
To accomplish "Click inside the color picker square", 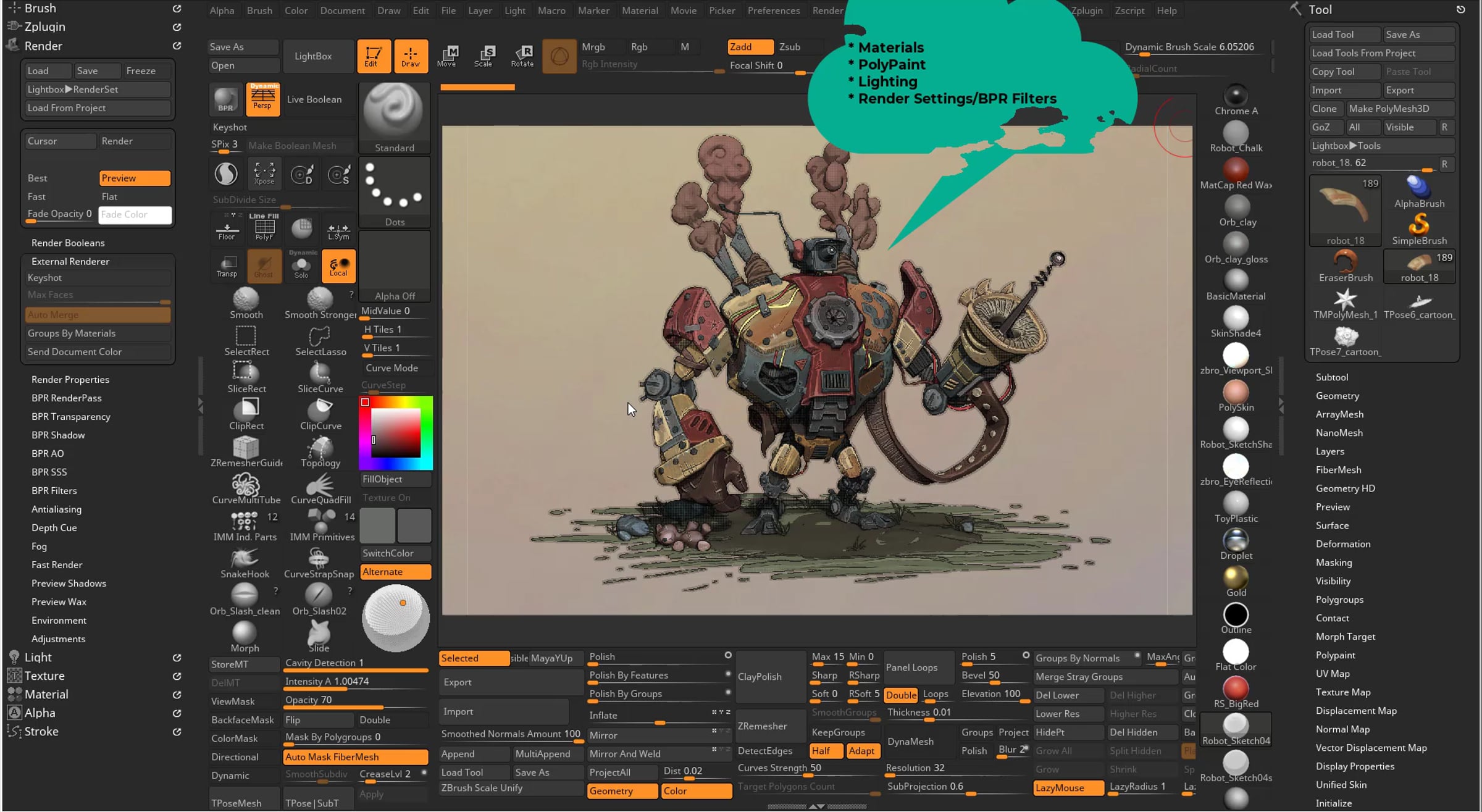I will pyautogui.click(x=395, y=433).
